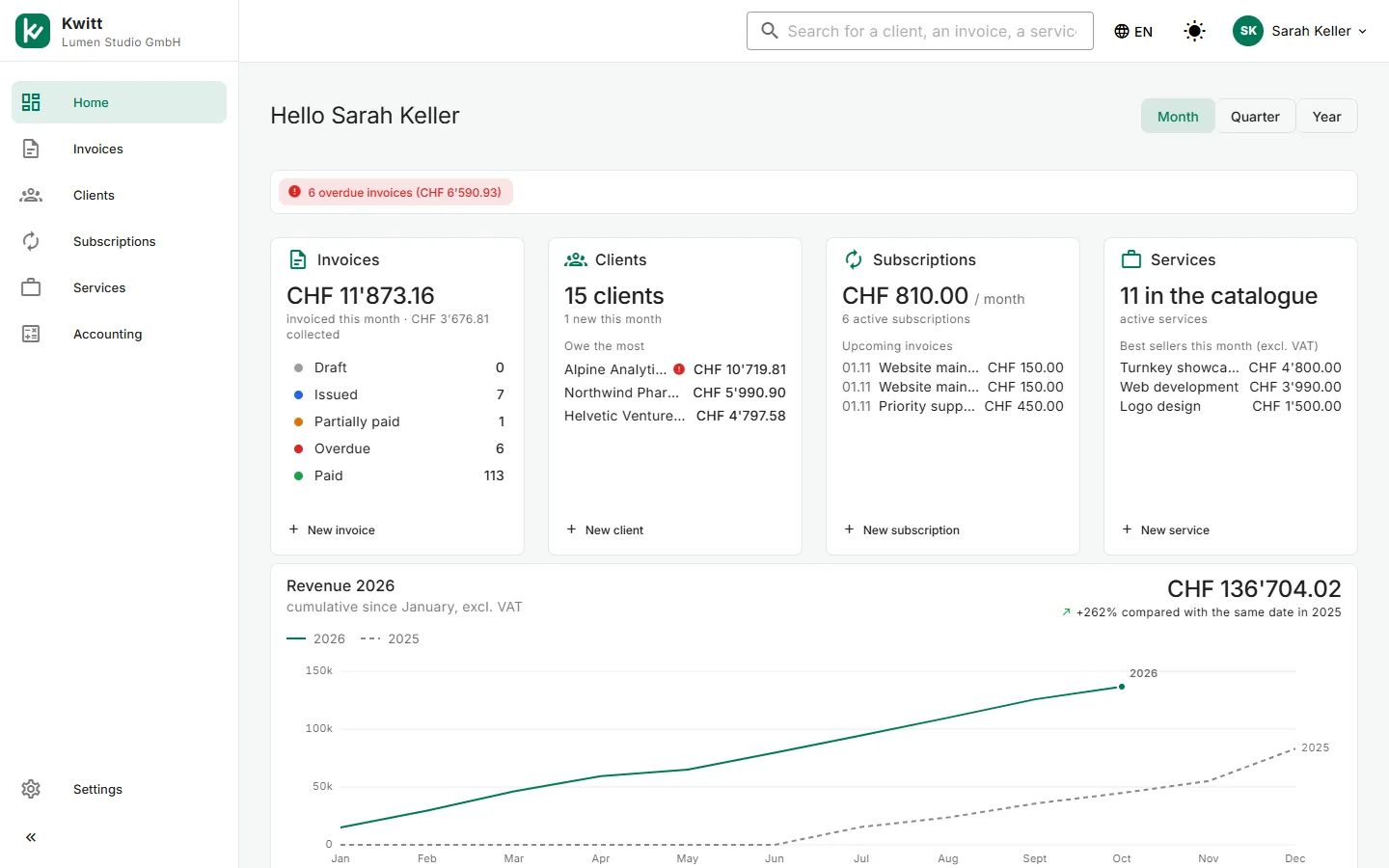Toggle 2025 series in chart legend
The image size is (1389, 868).
tap(390, 638)
